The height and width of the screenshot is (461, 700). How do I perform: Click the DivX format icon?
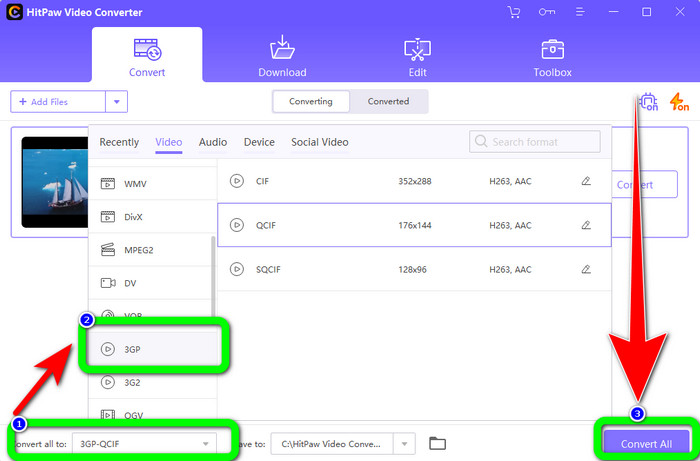[x=108, y=217]
